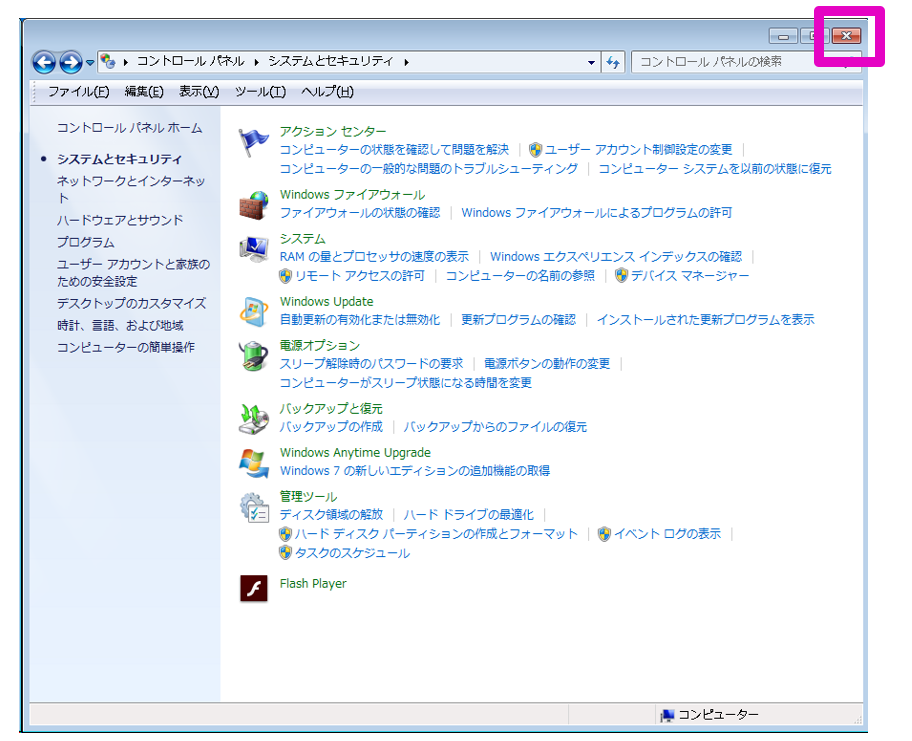Click イベント ログの表示
Screen dimensions: 912x741
pyautogui.click(x=667, y=534)
